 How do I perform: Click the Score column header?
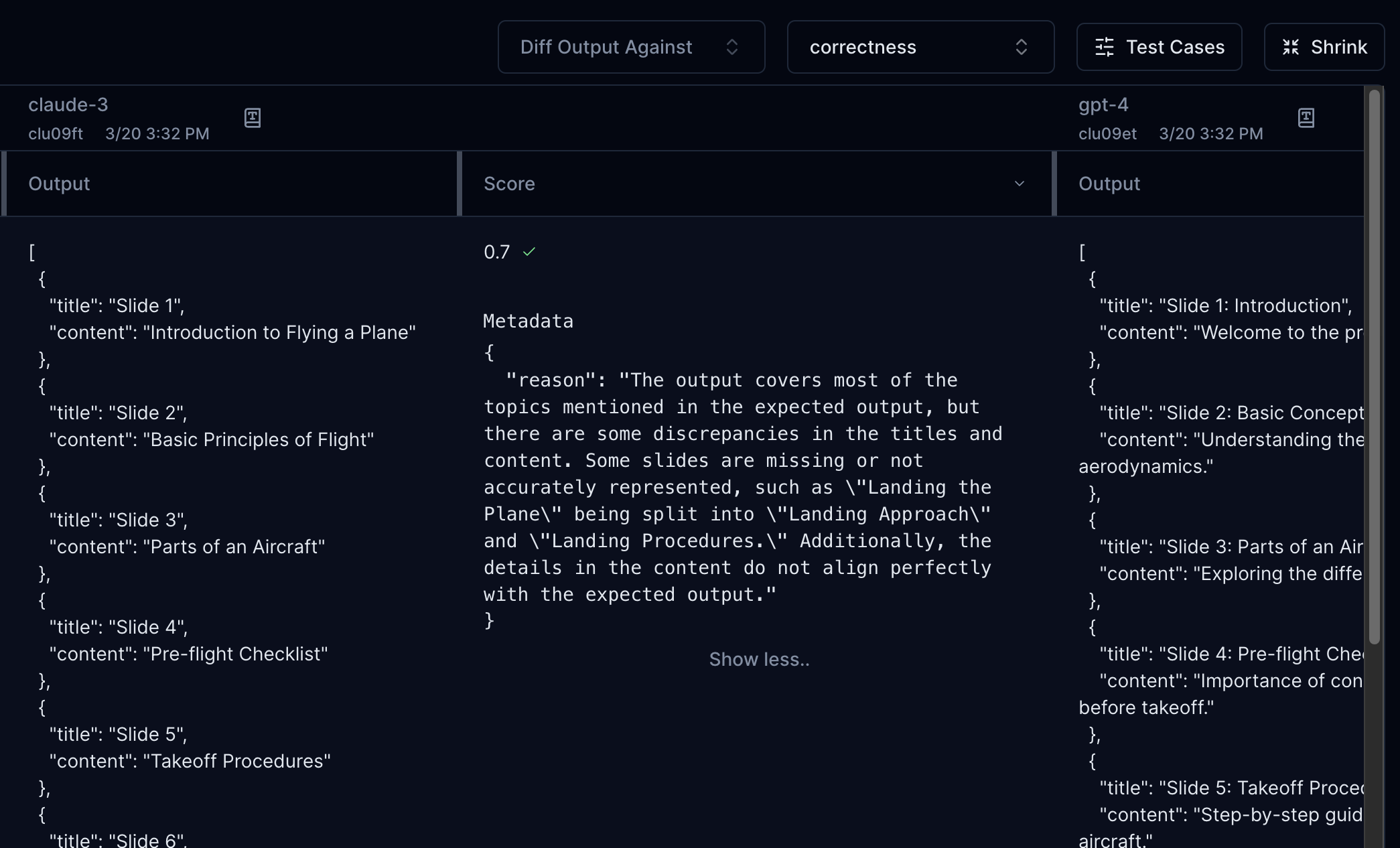[x=756, y=184]
